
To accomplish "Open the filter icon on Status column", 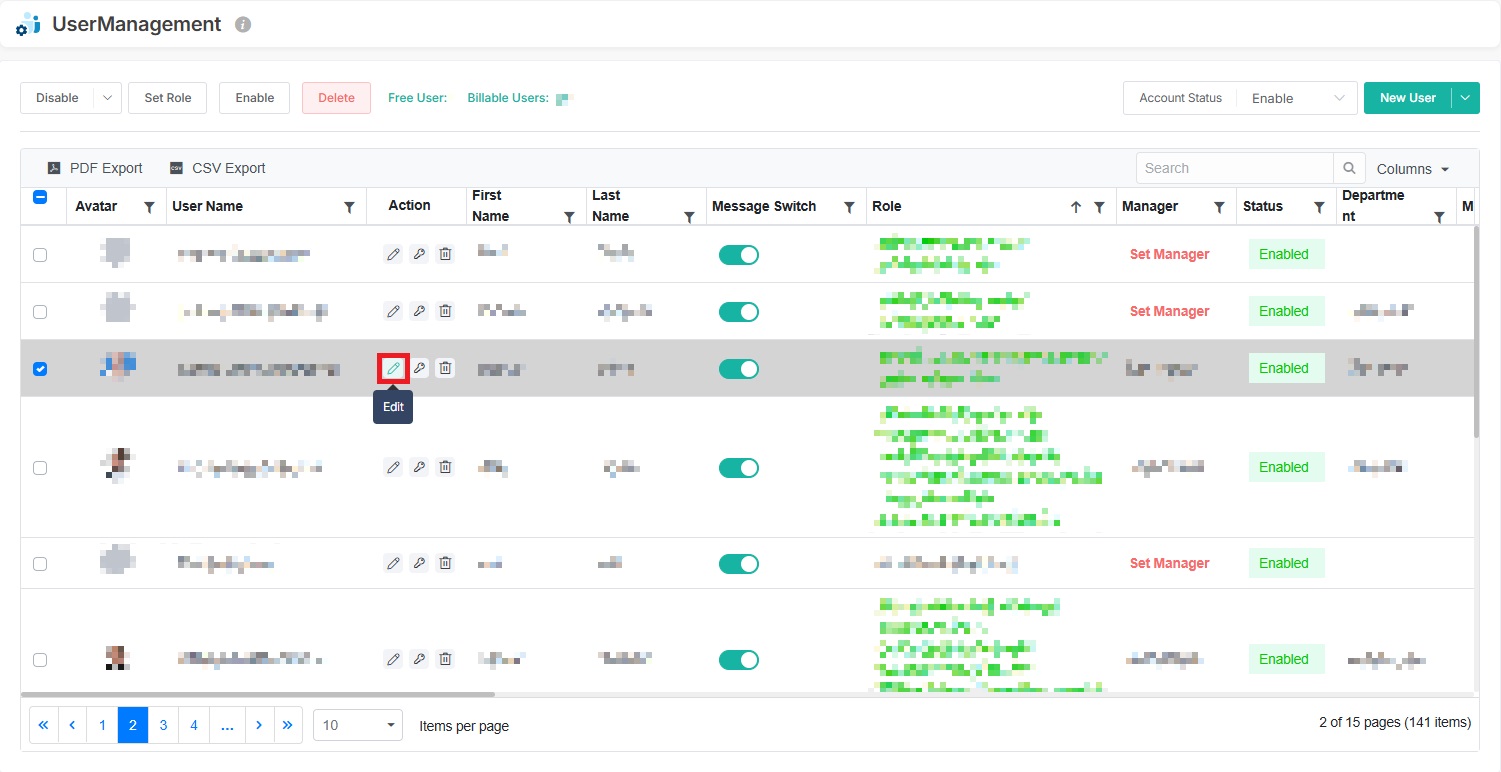I will (x=1319, y=207).
